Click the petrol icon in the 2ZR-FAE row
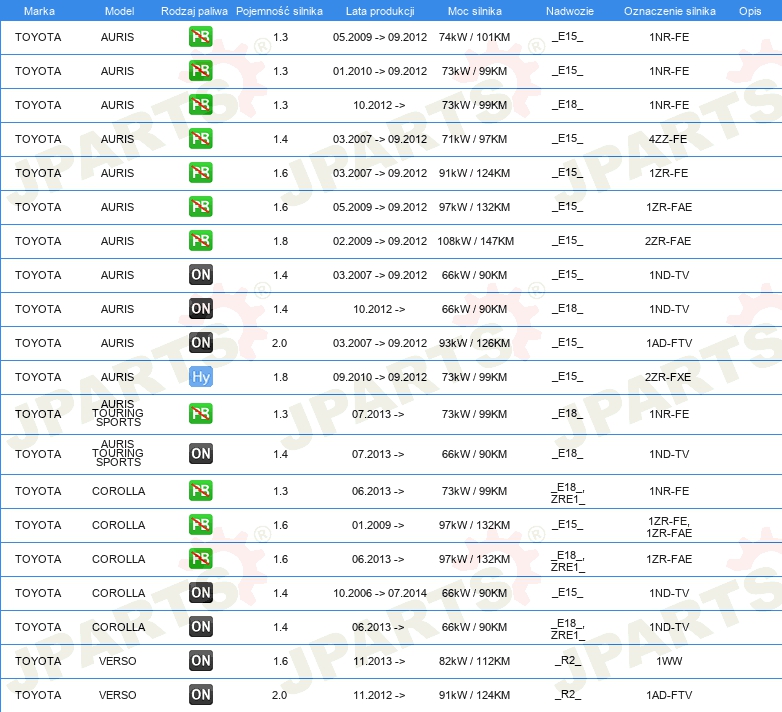This screenshot has width=782, height=712. coord(200,240)
